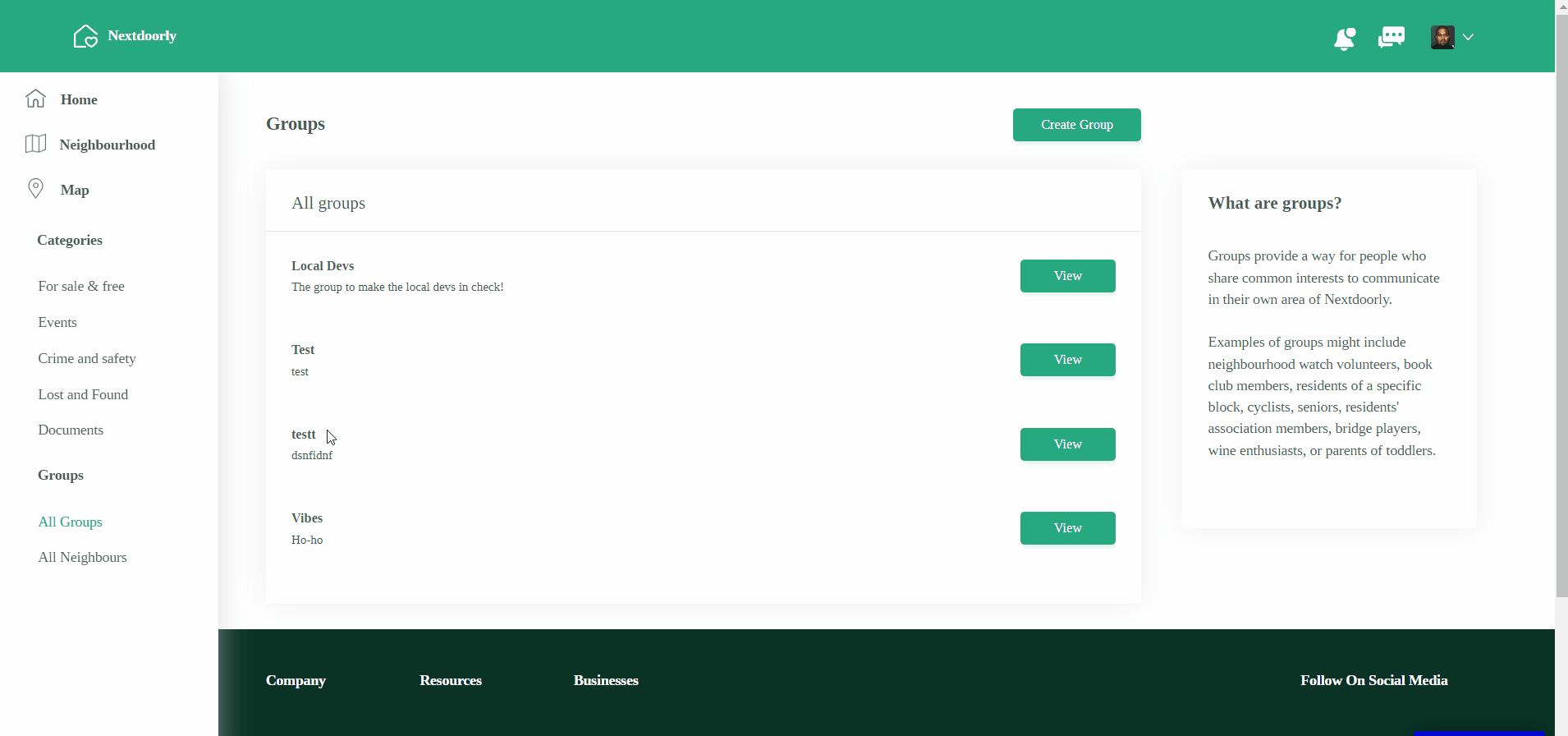Viewport: 1568px width, 736px height.
Task: Click Follow On Social Media heading
Action: click(x=1374, y=680)
